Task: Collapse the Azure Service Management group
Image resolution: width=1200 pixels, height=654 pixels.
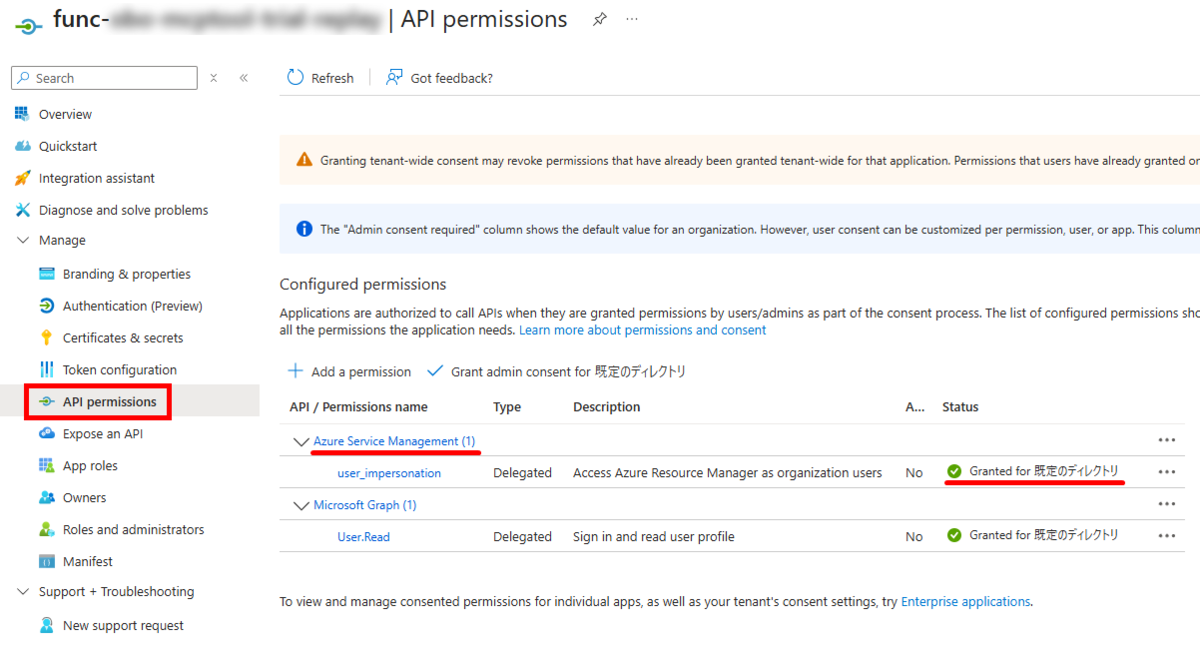Action: [x=301, y=441]
